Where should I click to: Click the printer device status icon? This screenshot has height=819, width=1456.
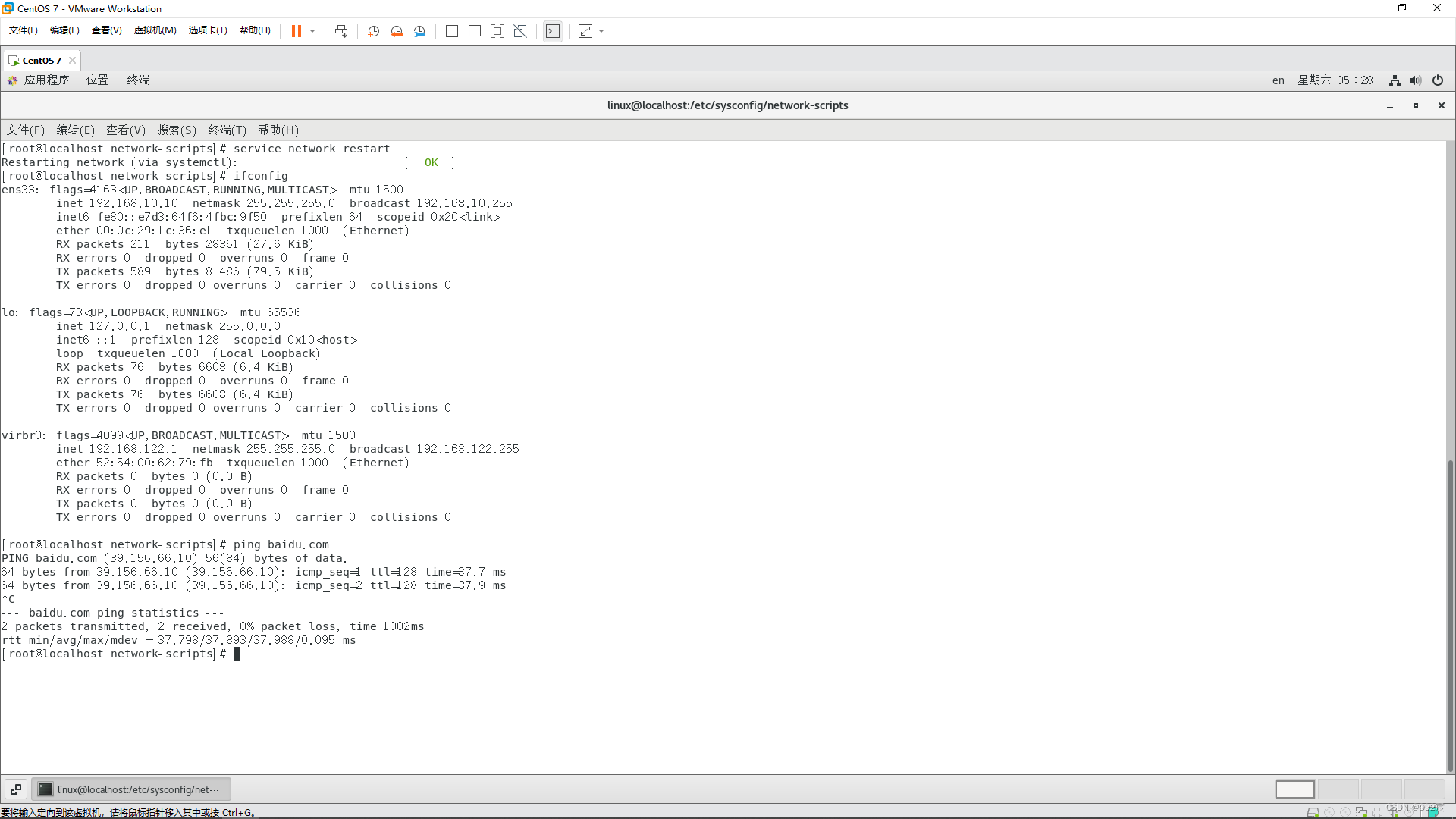(x=1377, y=812)
